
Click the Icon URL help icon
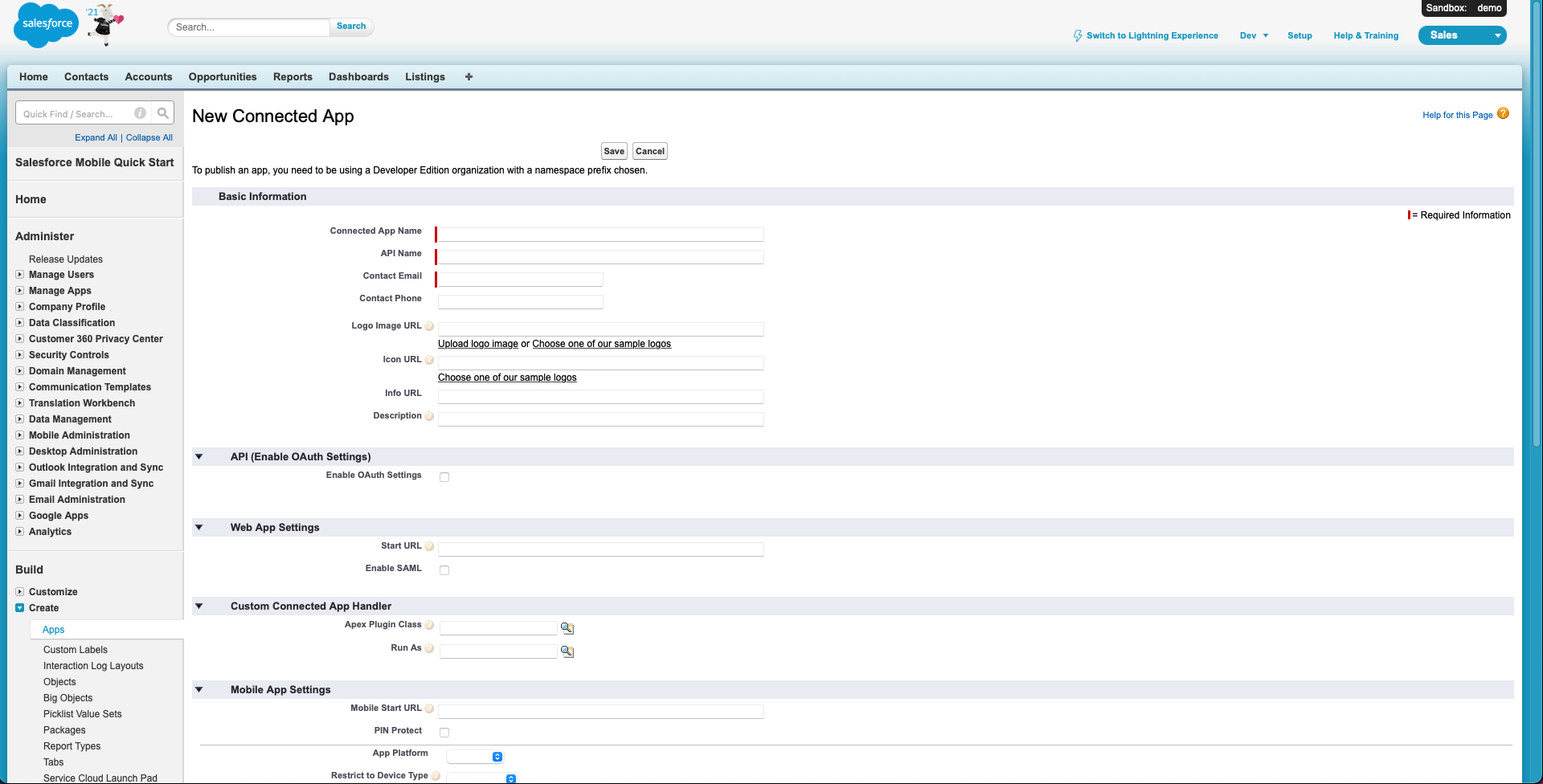[429, 360]
